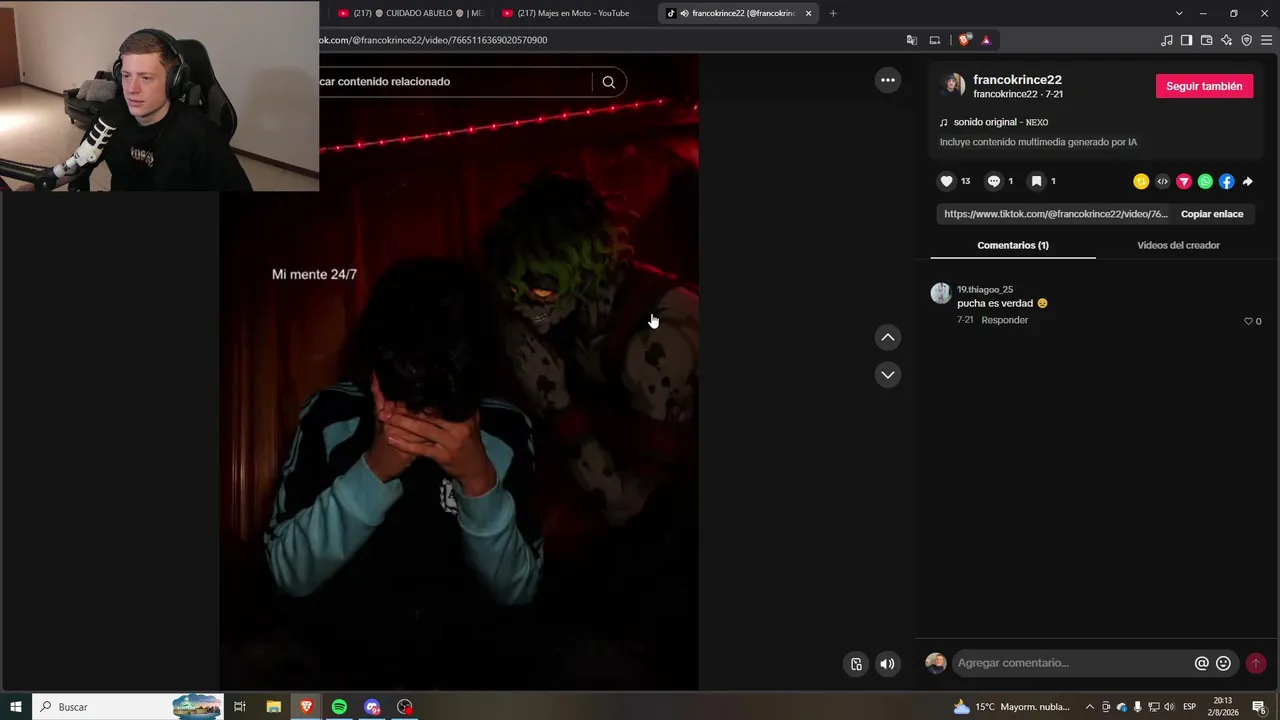
Task: Open more share options with the arrow icon
Action: pyautogui.click(x=1247, y=181)
